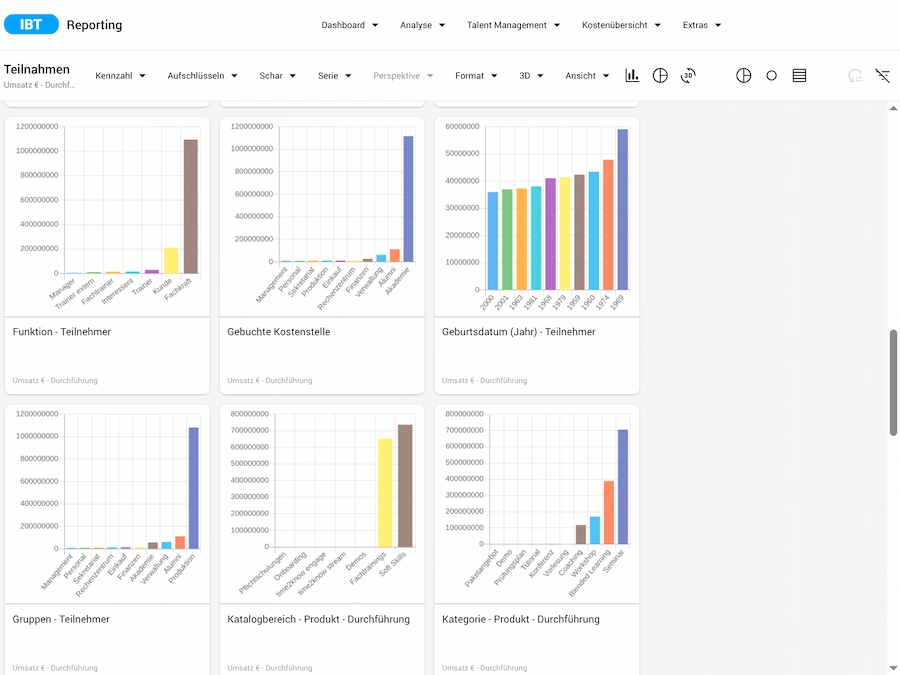Image resolution: width=900 pixels, height=675 pixels.
Task: Click the orange Blended Learning bar
Action: coord(609,513)
